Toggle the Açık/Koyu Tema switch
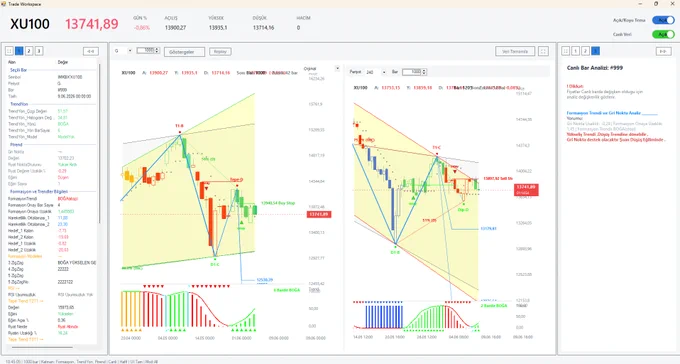This screenshot has height=364, width=680. coord(664,20)
